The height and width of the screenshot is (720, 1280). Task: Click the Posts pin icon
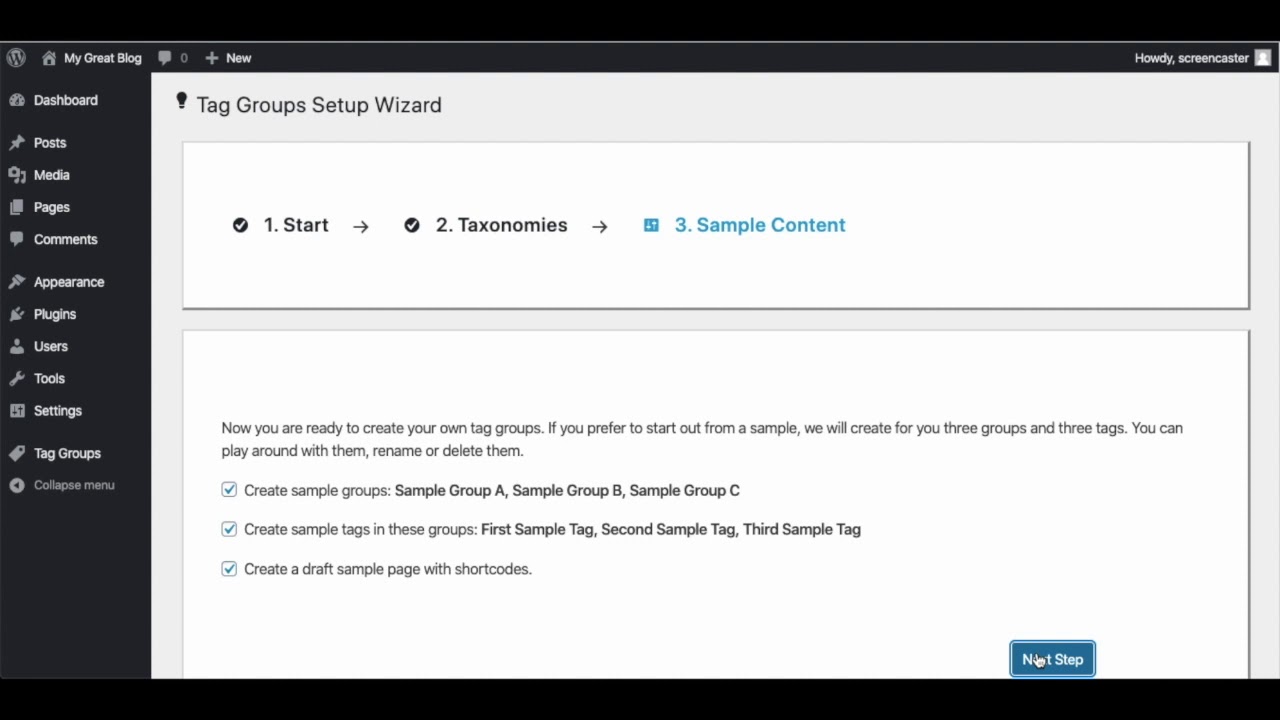click(17, 143)
